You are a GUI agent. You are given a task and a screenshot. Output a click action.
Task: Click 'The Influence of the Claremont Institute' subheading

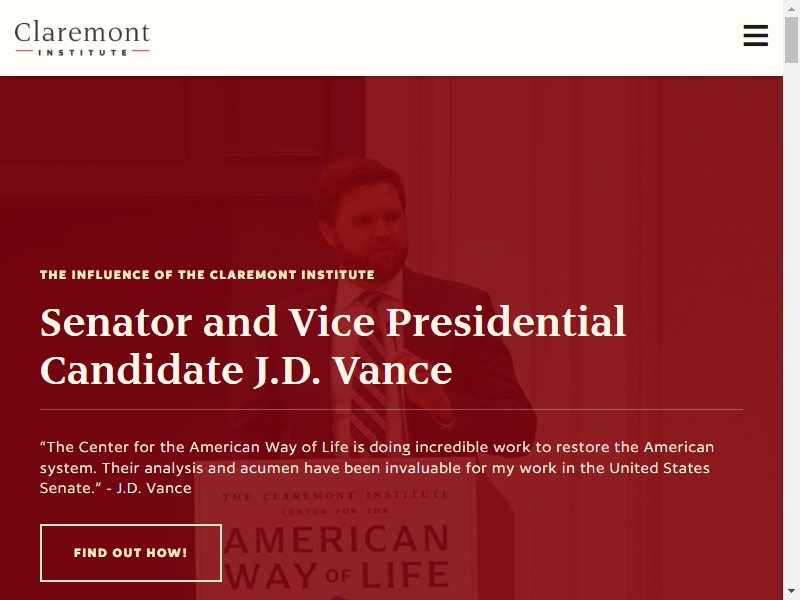(207, 274)
